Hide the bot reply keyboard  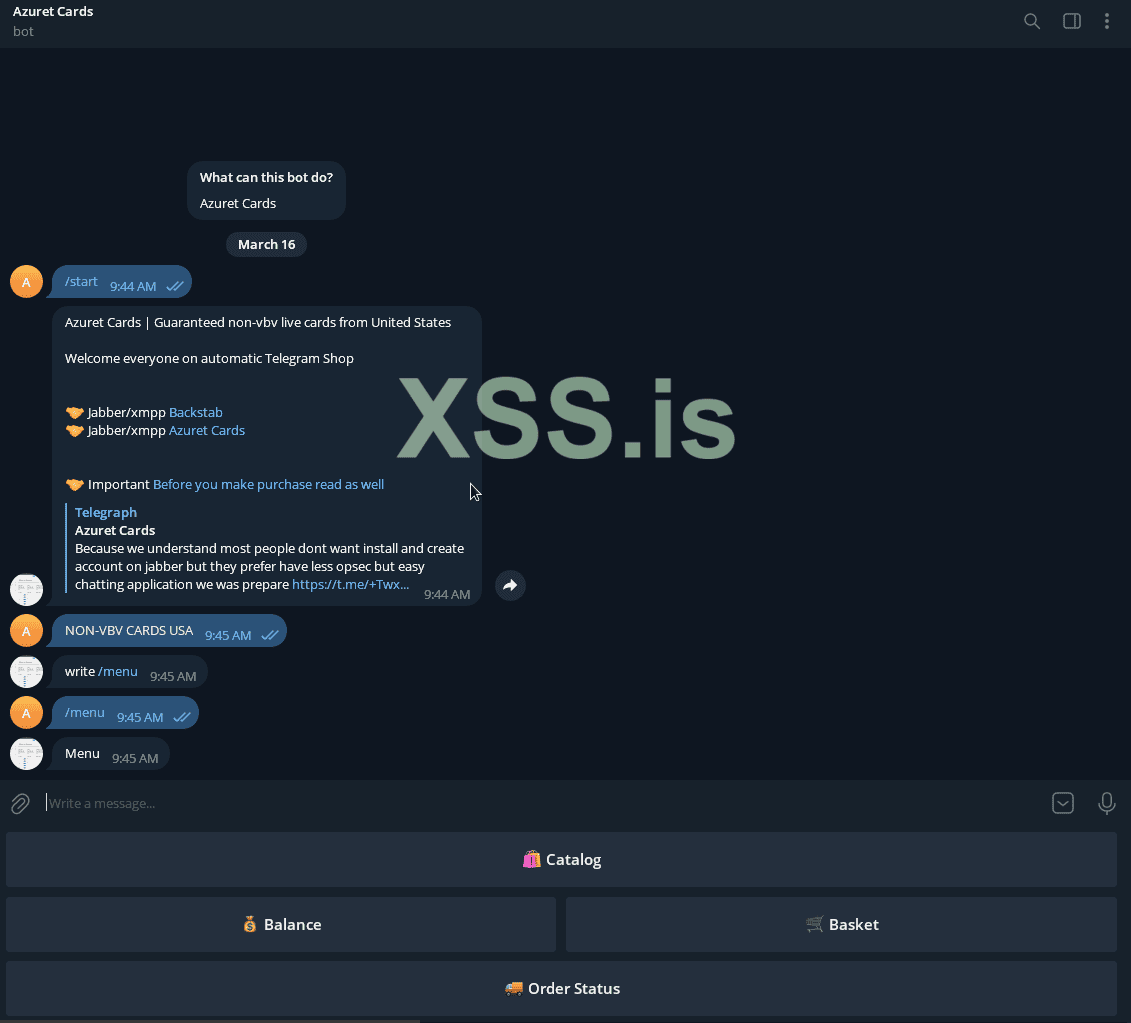pyautogui.click(x=1063, y=803)
